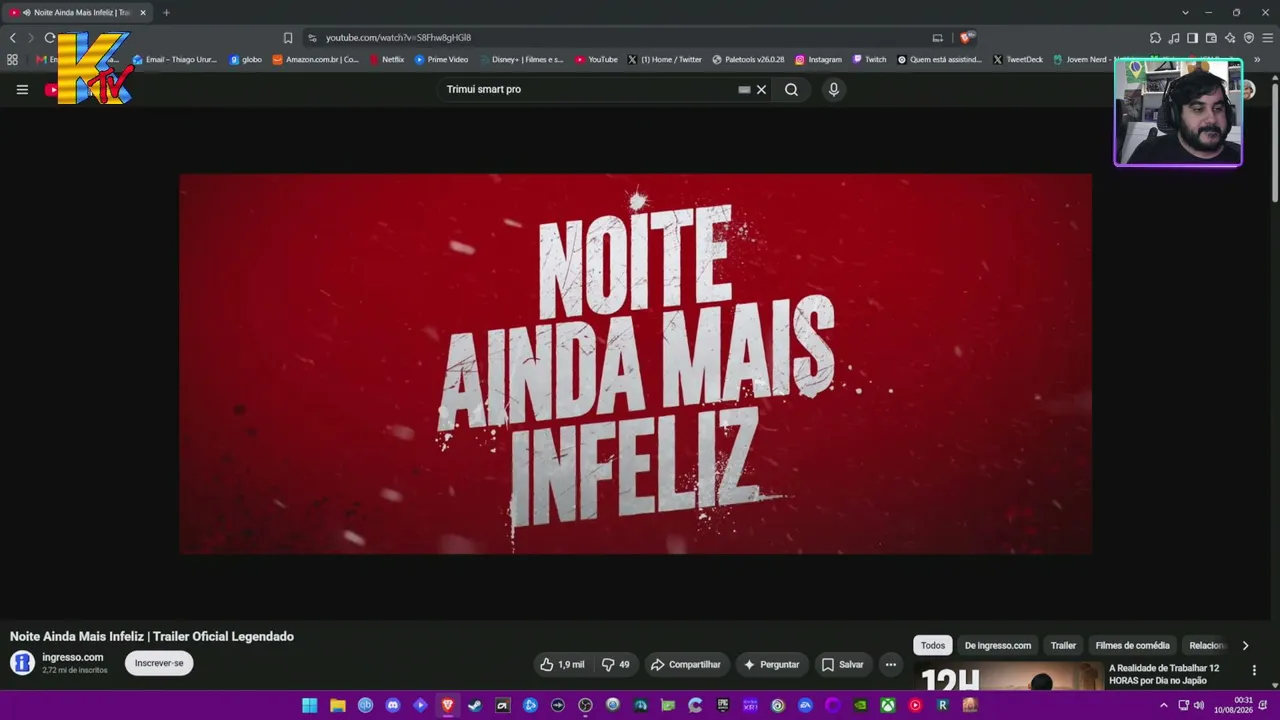Screen dimensions: 1280x720
Task: Open the Compartilhar share dialog
Action: tap(685, 664)
